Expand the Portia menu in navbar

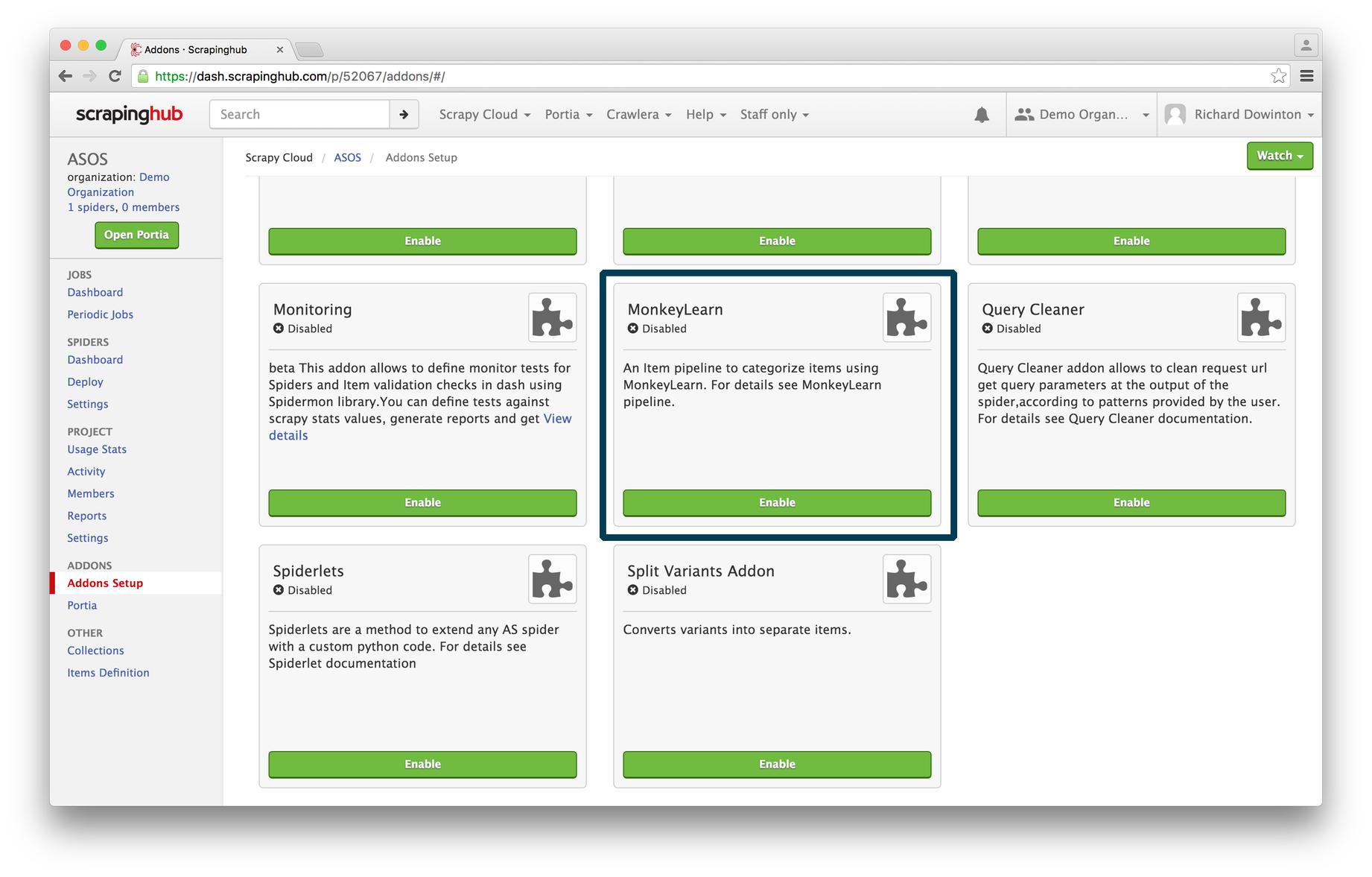click(x=568, y=115)
